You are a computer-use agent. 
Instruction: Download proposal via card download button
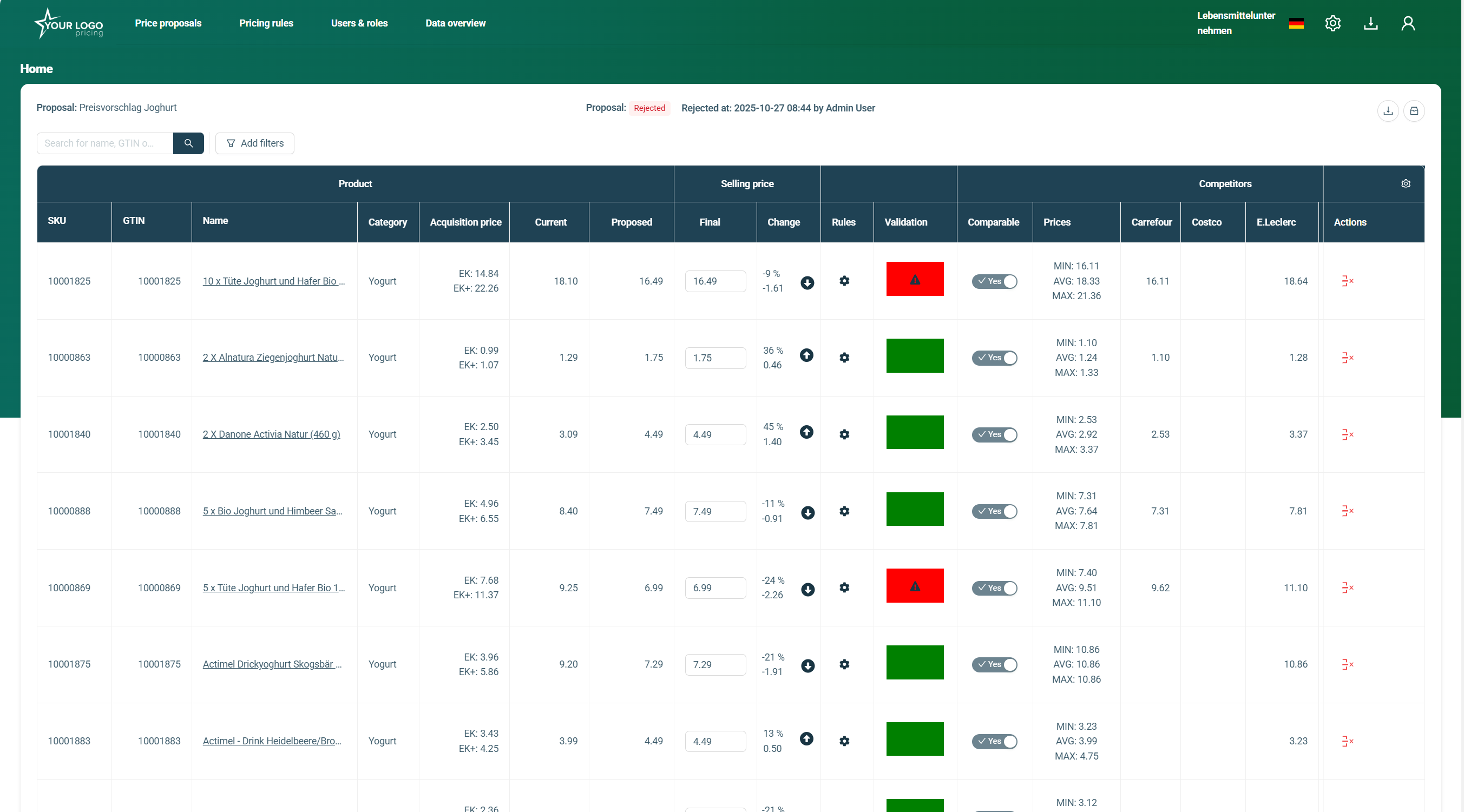coord(1388,111)
